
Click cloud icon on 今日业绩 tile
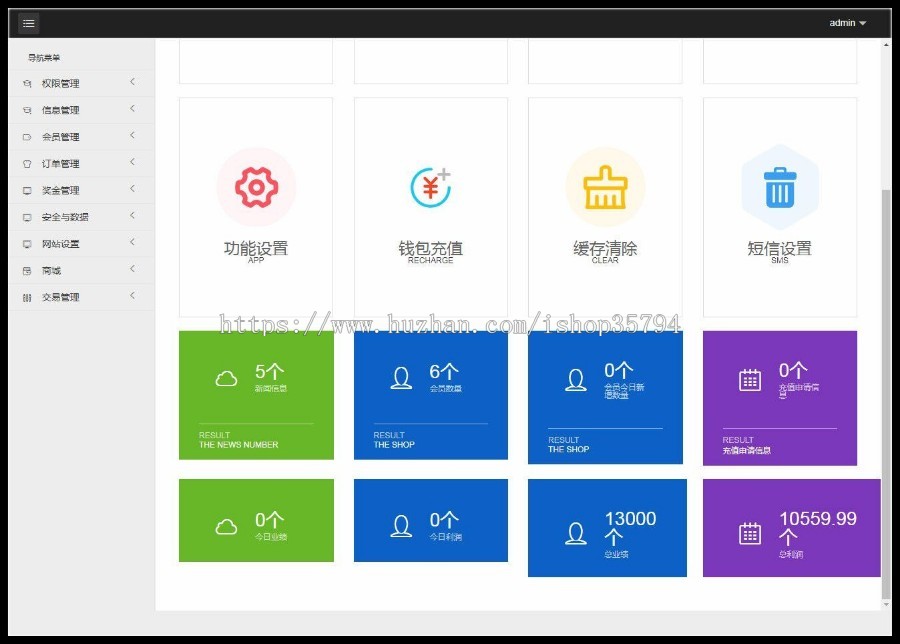pos(226,527)
